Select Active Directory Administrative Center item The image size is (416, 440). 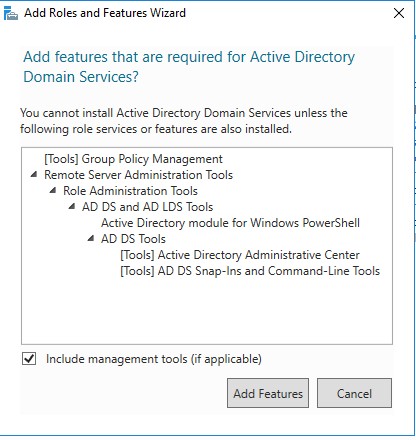(240, 255)
